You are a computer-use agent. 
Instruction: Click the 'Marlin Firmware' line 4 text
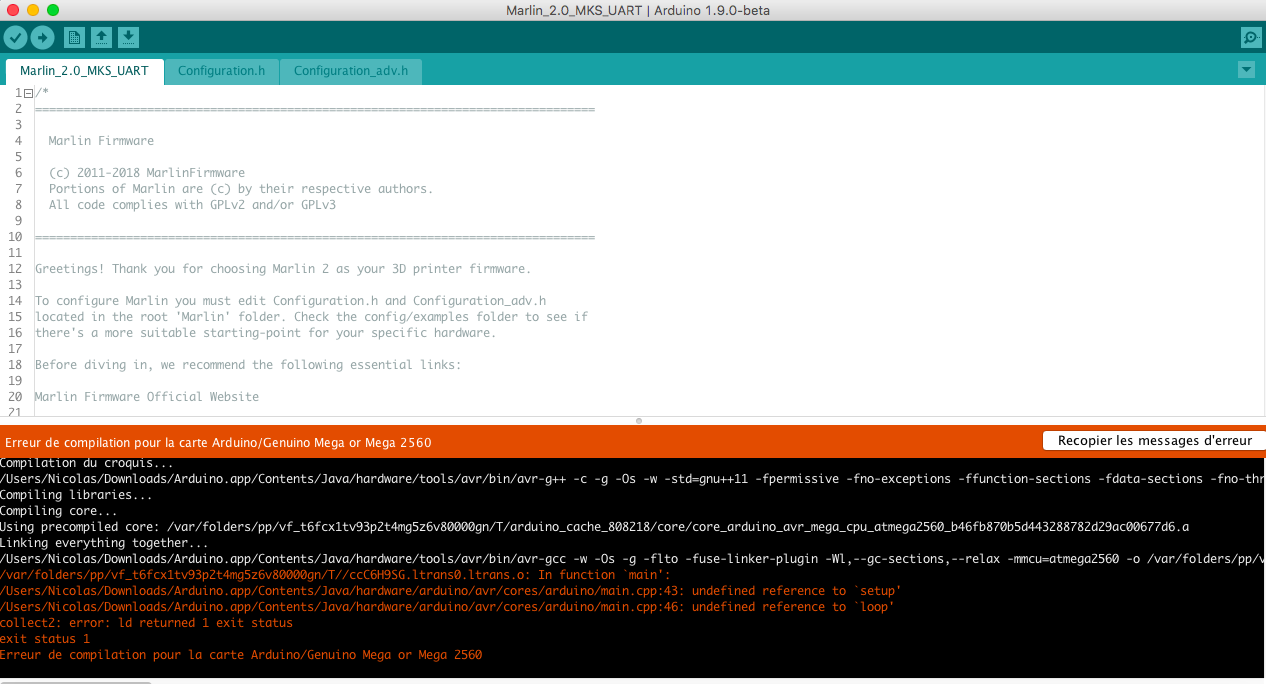101,141
